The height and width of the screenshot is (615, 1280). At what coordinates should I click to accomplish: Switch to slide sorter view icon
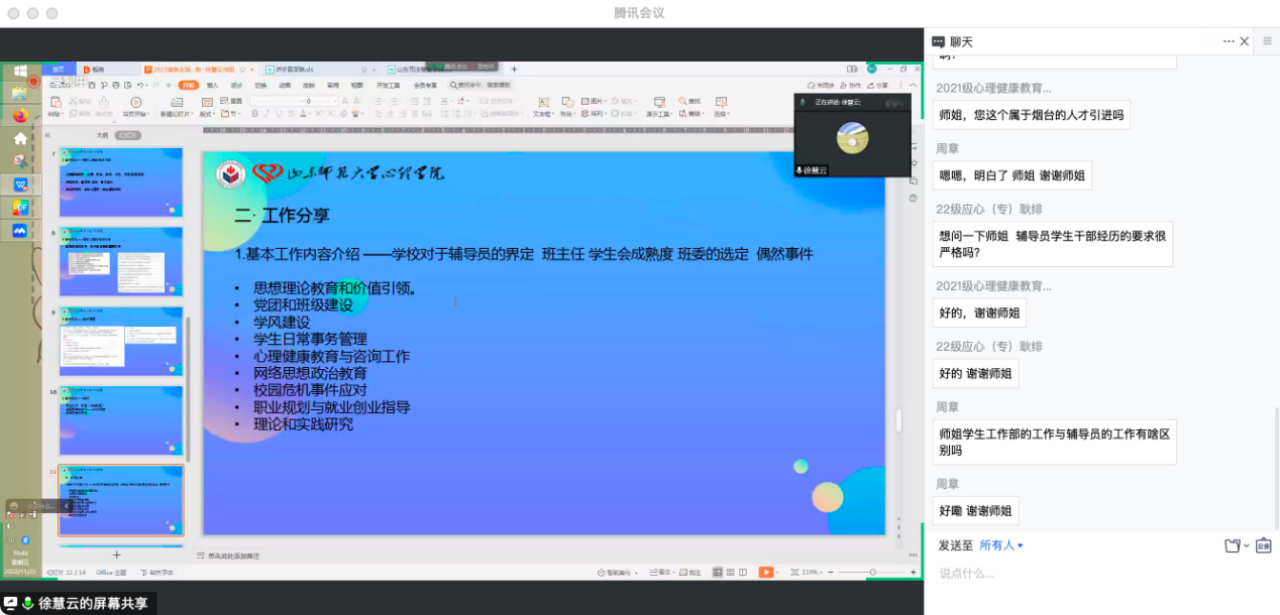(x=730, y=572)
